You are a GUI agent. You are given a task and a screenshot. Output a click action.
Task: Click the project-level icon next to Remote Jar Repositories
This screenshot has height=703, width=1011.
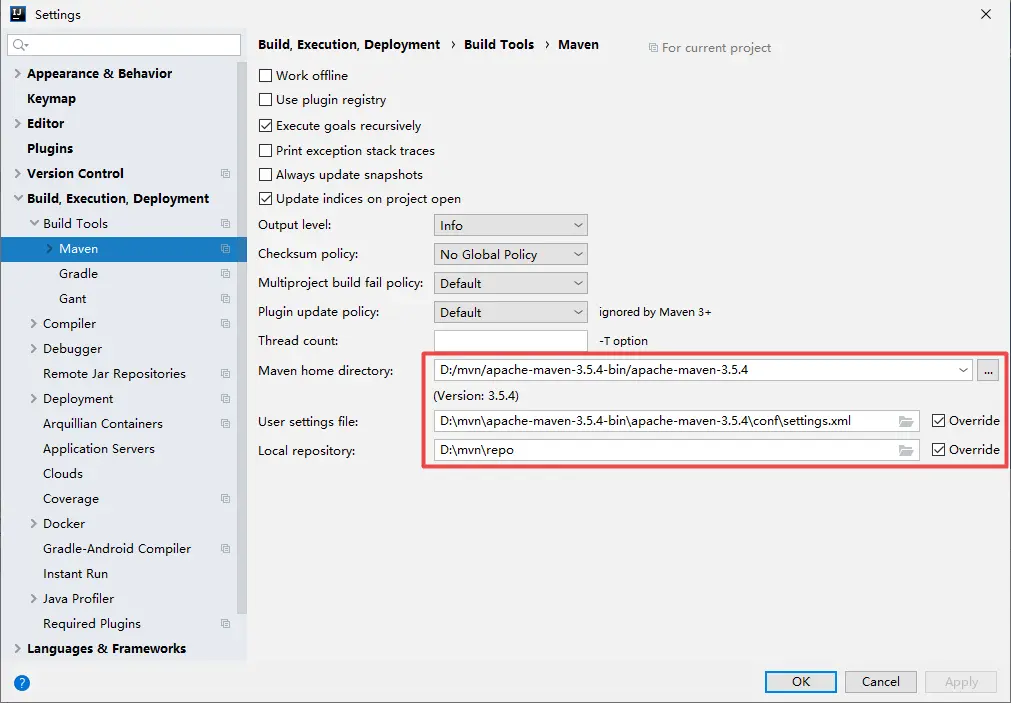(x=225, y=373)
